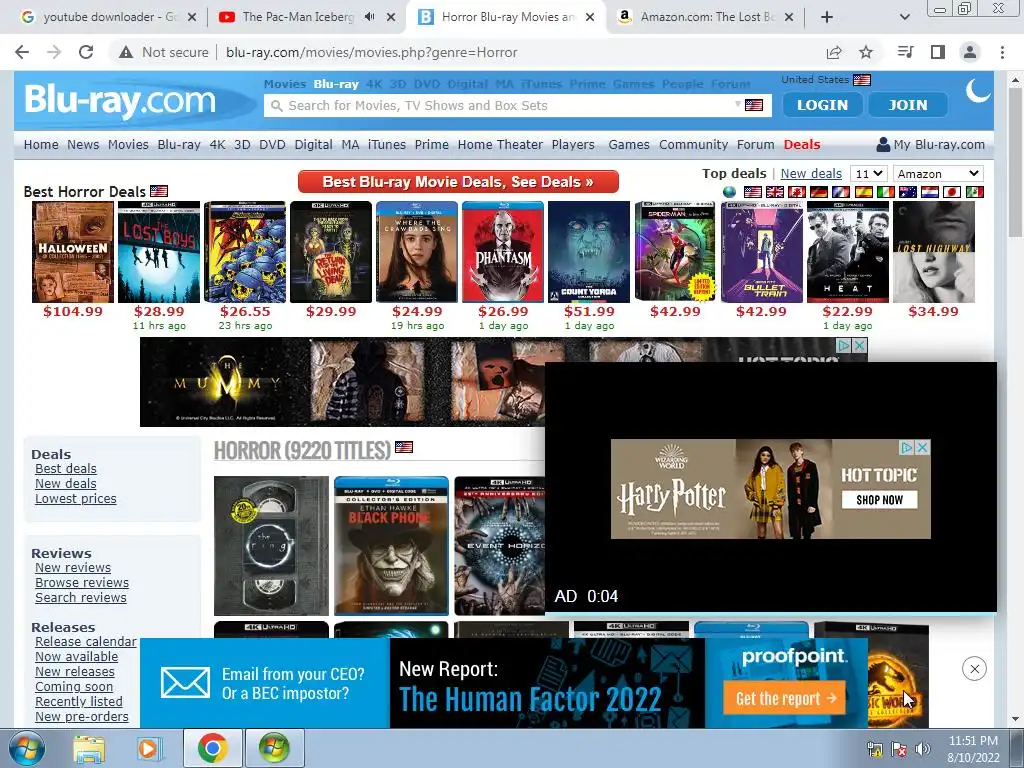Choose the Japan flag in deals
This screenshot has width=1024, height=768.
point(952,192)
